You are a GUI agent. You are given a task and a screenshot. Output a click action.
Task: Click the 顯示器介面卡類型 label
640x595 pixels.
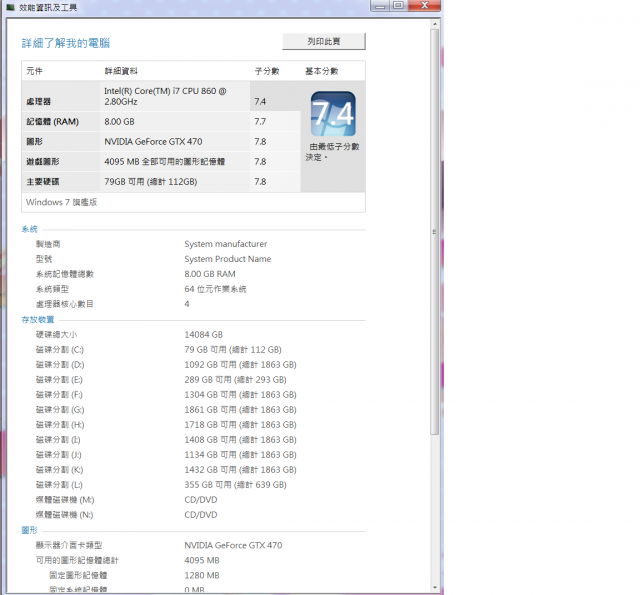pos(69,545)
